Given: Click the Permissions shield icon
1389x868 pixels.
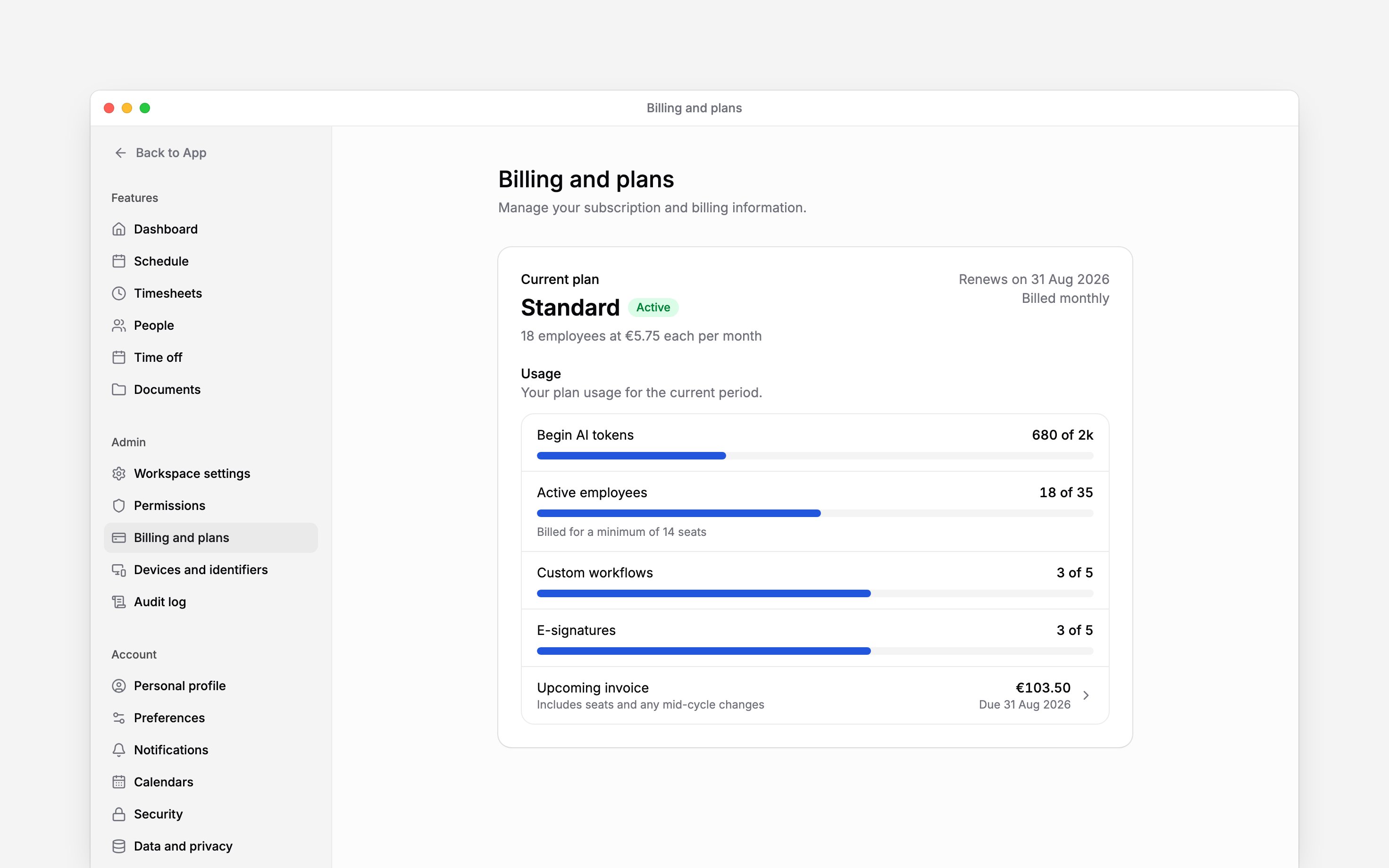Looking at the screenshot, I should 119,506.
